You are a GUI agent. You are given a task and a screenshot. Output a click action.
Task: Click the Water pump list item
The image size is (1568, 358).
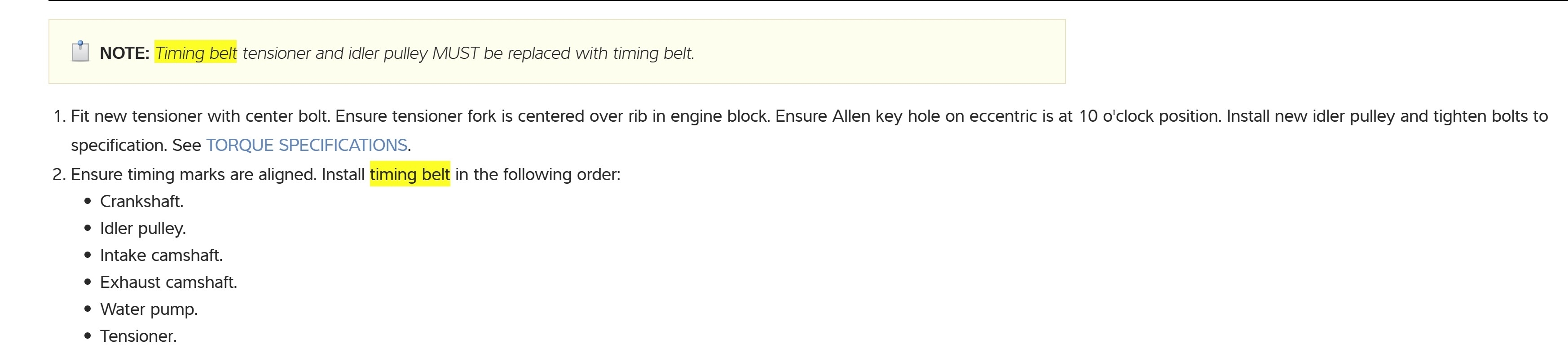[149, 309]
